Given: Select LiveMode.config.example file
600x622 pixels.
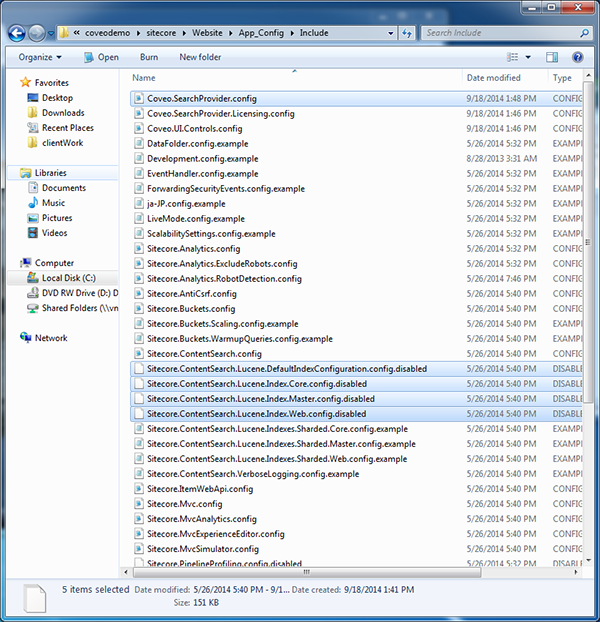Looking at the screenshot, I should [196, 219].
